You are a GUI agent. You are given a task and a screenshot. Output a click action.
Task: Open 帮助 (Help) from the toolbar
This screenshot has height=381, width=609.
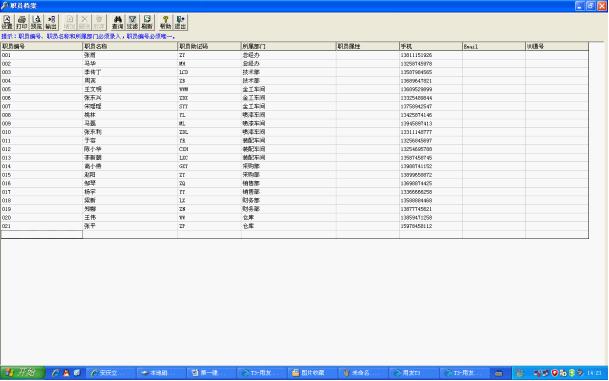165,22
